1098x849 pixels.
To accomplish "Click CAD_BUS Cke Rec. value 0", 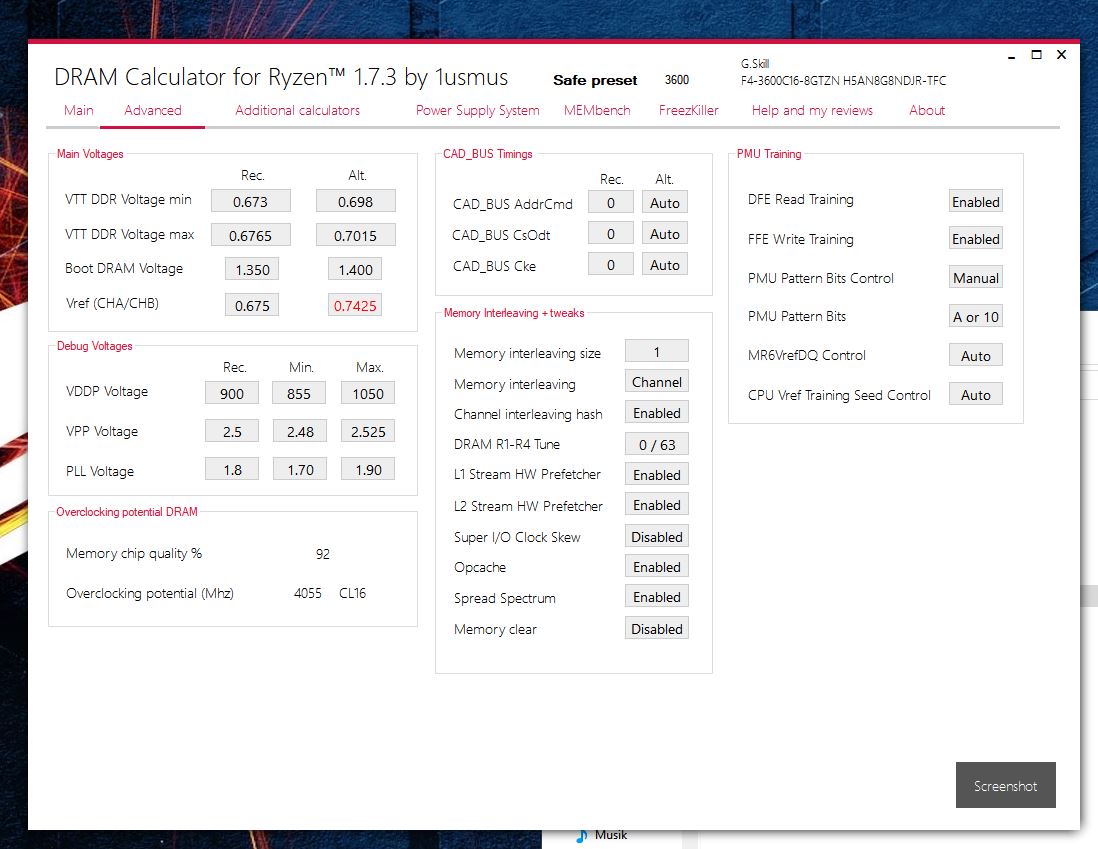I will tap(611, 264).
